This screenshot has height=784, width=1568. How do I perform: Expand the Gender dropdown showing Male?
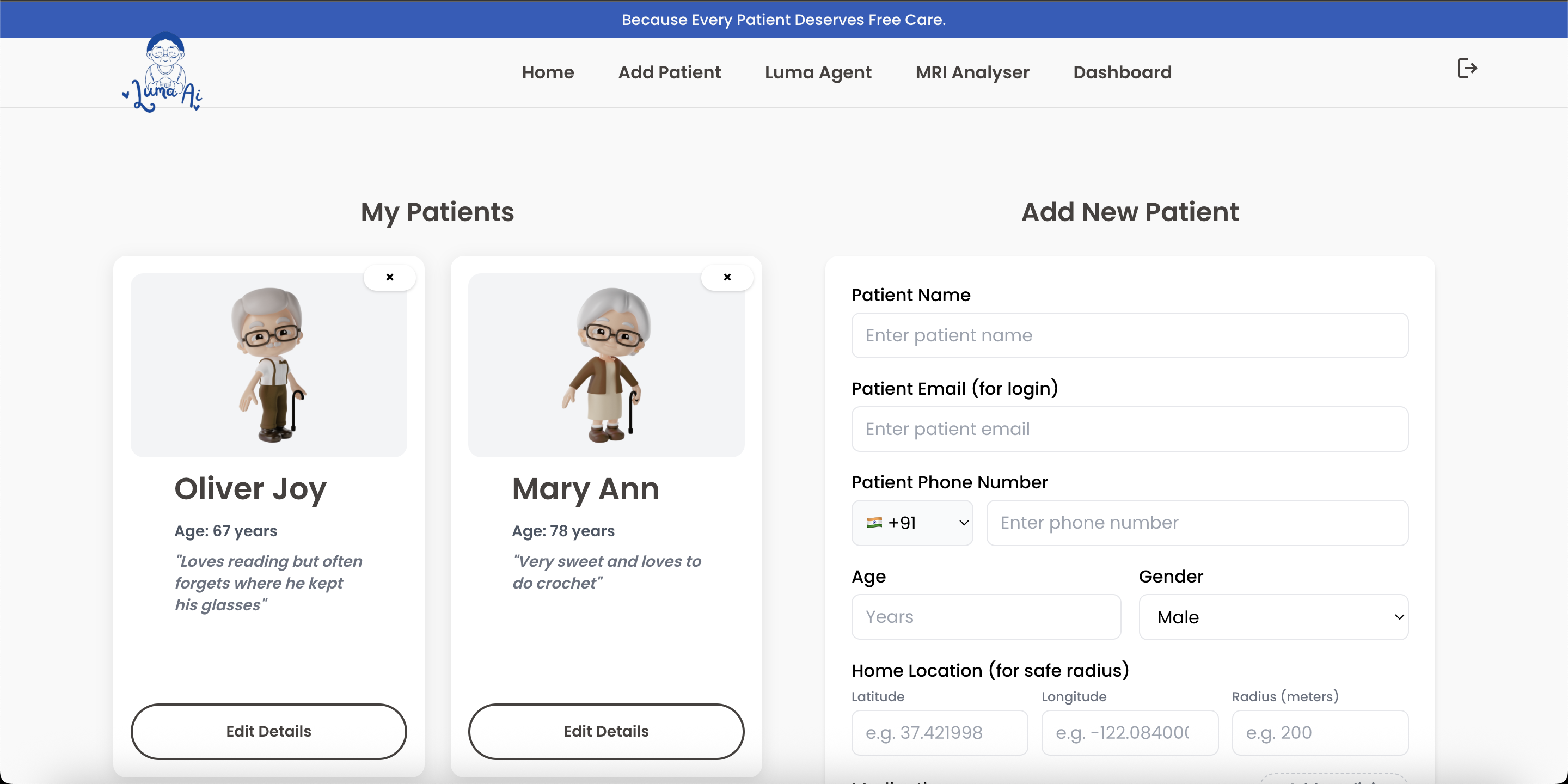coord(1273,617)
